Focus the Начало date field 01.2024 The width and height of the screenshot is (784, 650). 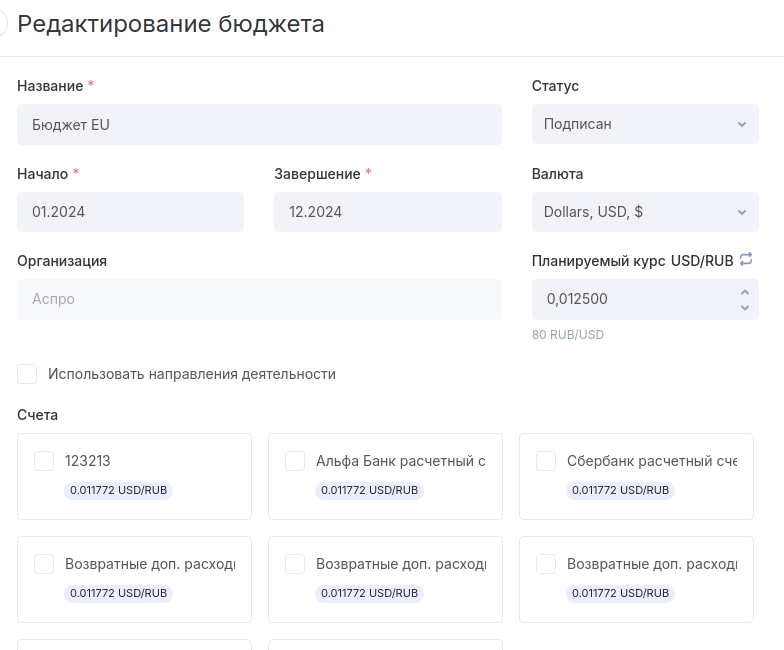[x=130, y=212]
